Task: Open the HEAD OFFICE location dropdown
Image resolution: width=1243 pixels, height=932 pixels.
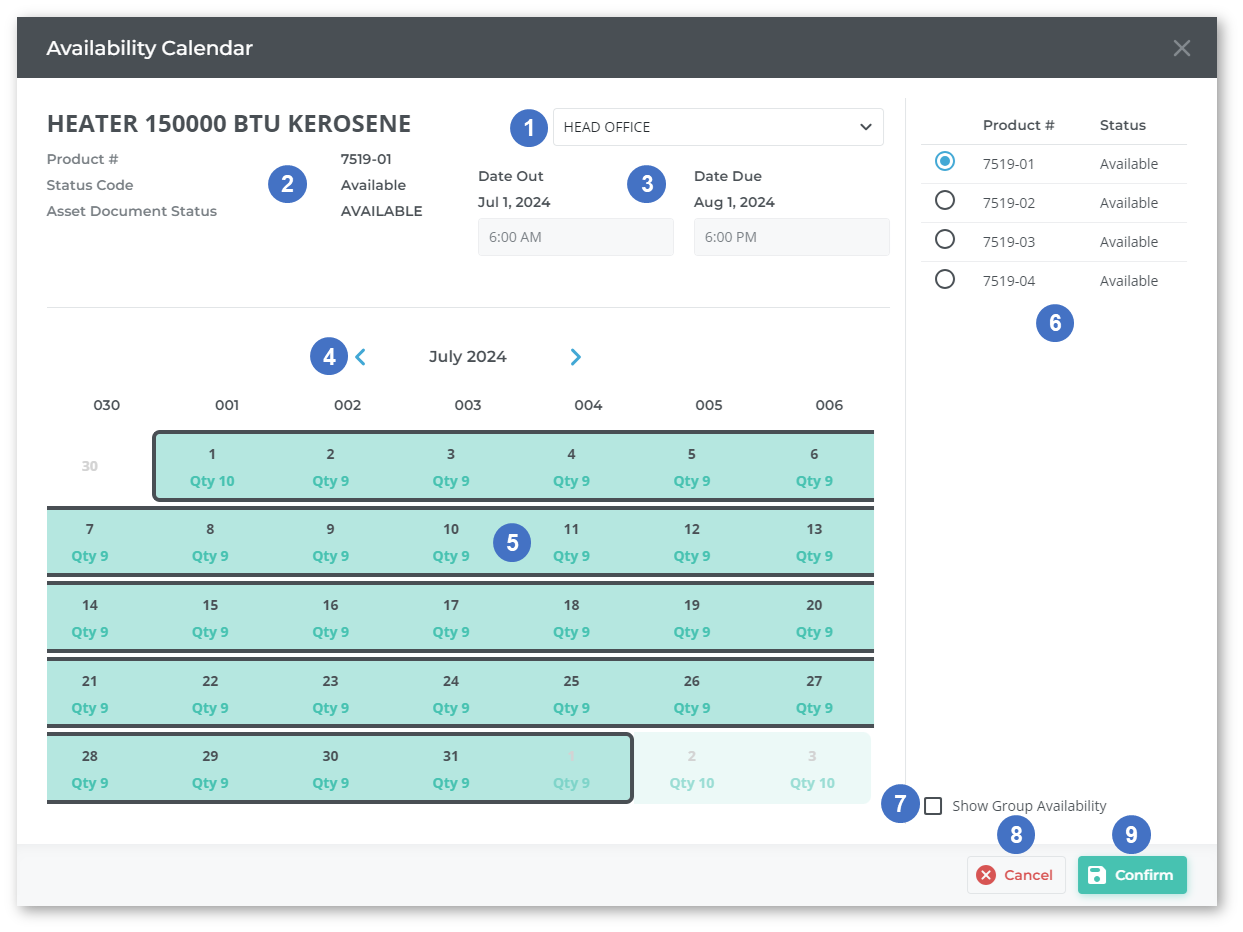Action: 718,127
